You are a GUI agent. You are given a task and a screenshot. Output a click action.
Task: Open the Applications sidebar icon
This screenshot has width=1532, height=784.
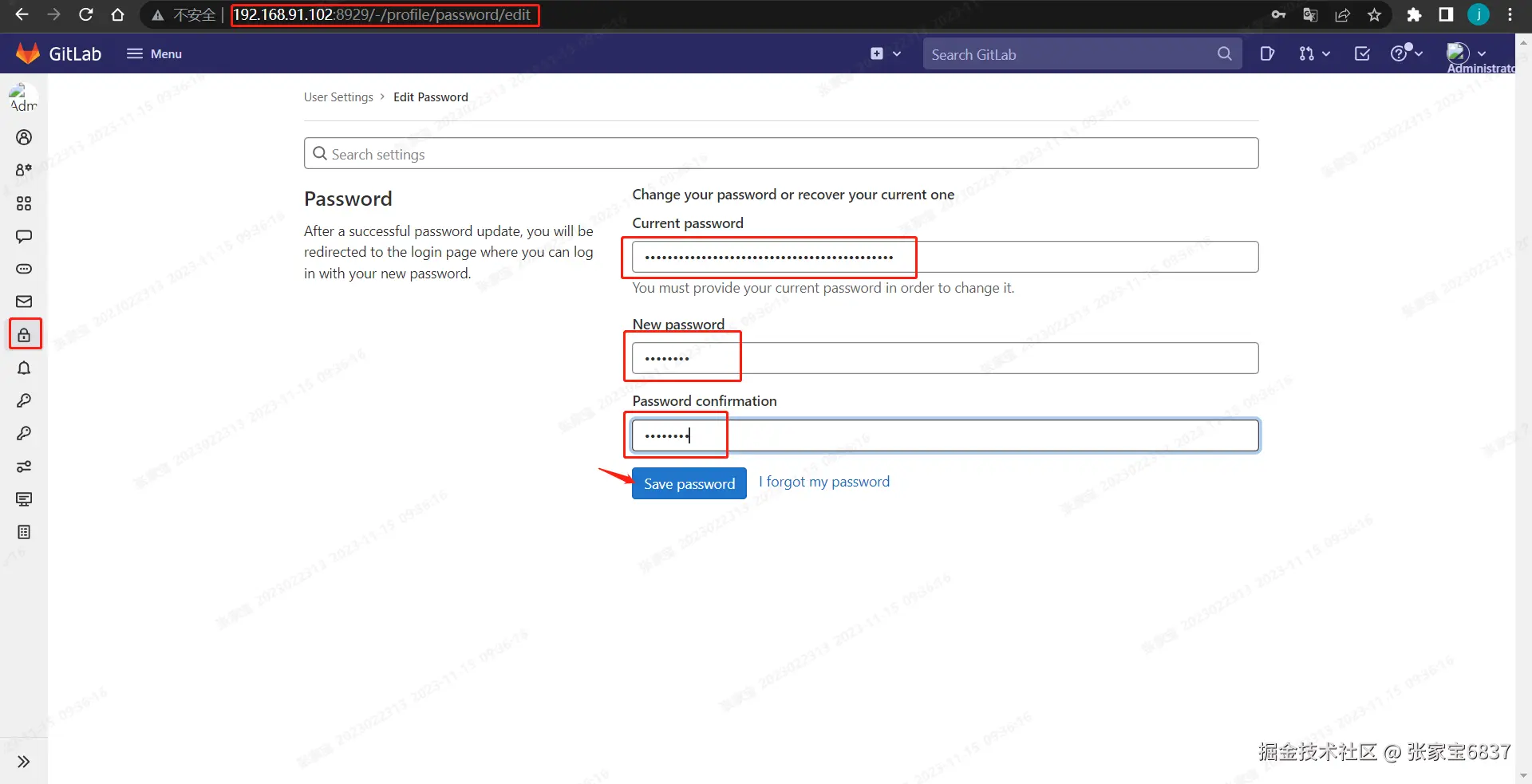pyautogui.click(x=24, y=203)
